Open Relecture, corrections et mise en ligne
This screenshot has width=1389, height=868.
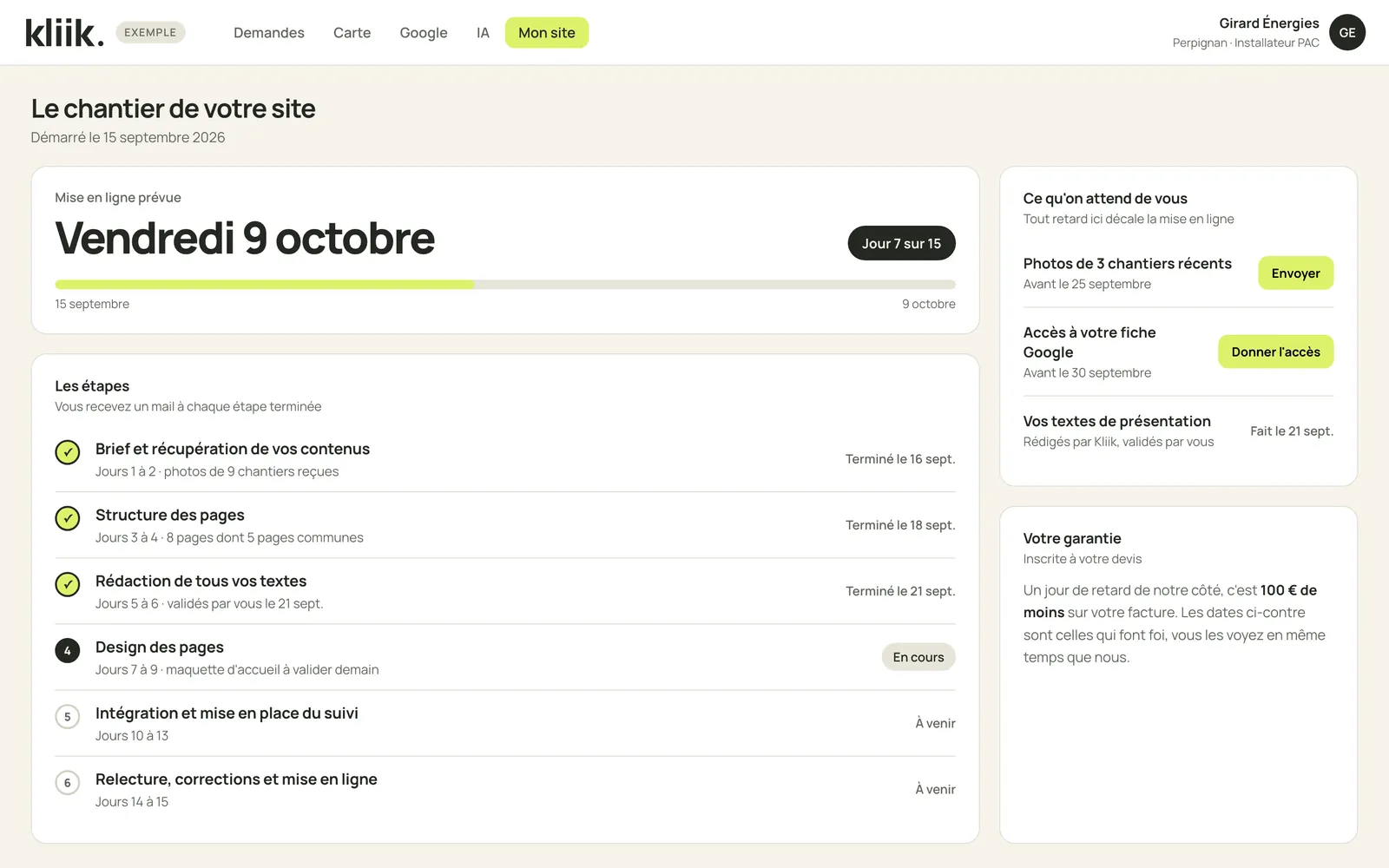pos(505,789)
